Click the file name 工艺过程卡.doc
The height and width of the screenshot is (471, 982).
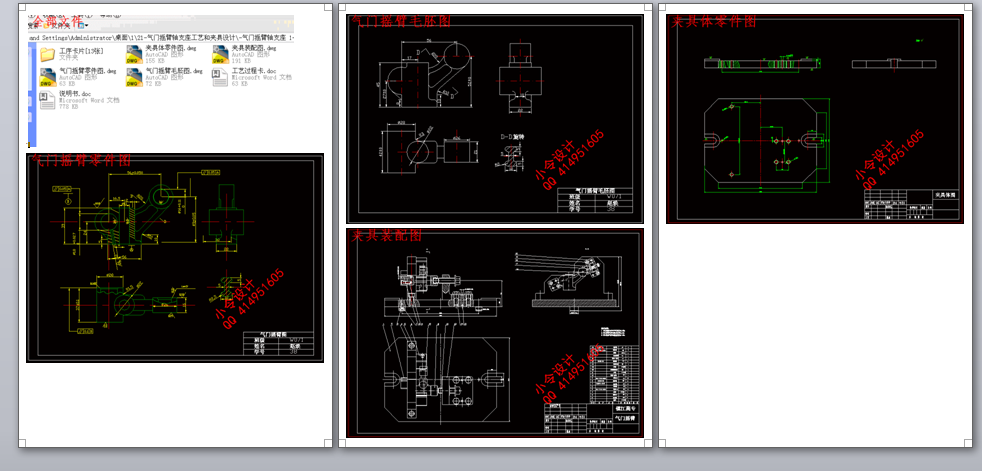click(x=254, y=71)
